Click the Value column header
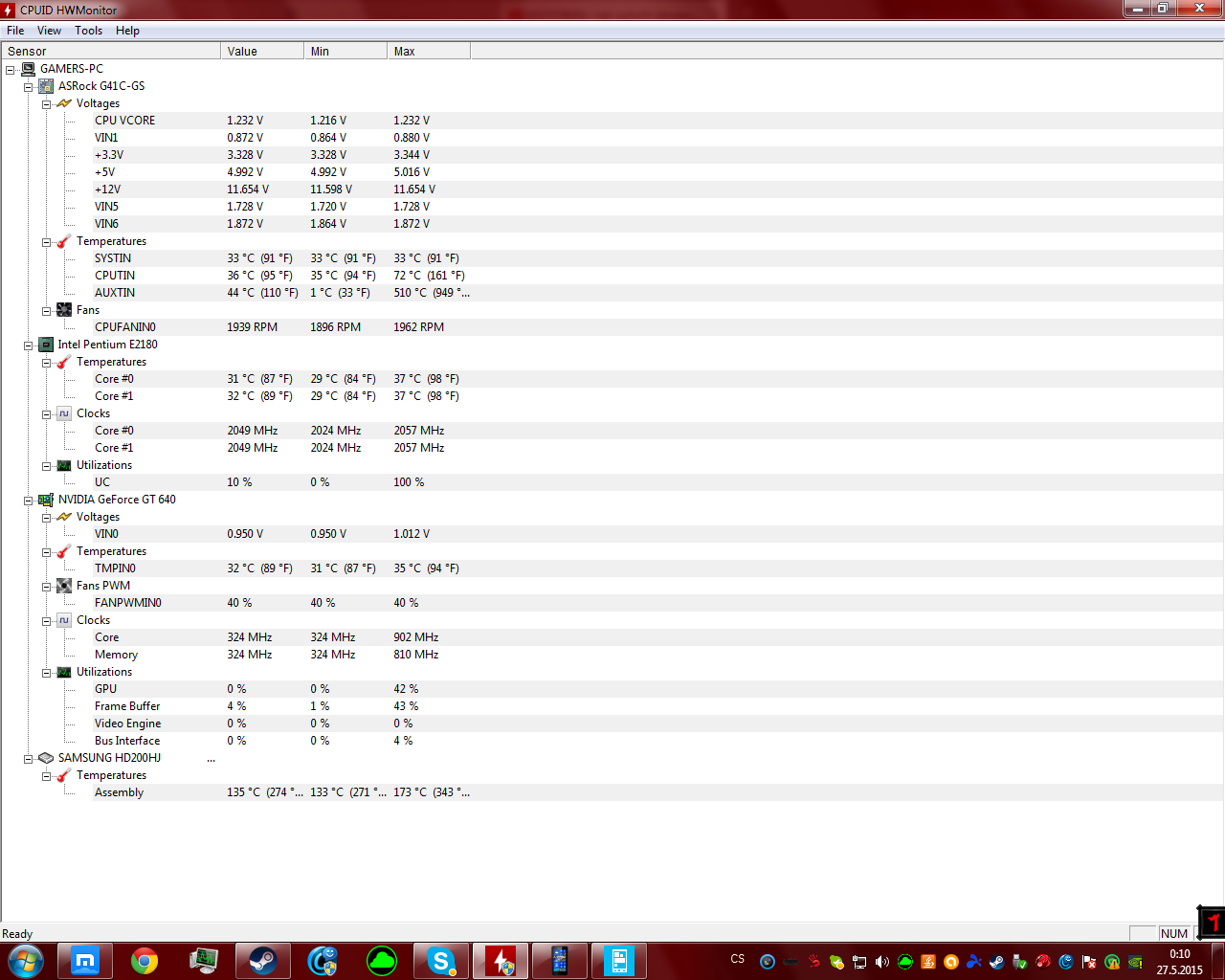1225x980 pixels. point(262,52)
